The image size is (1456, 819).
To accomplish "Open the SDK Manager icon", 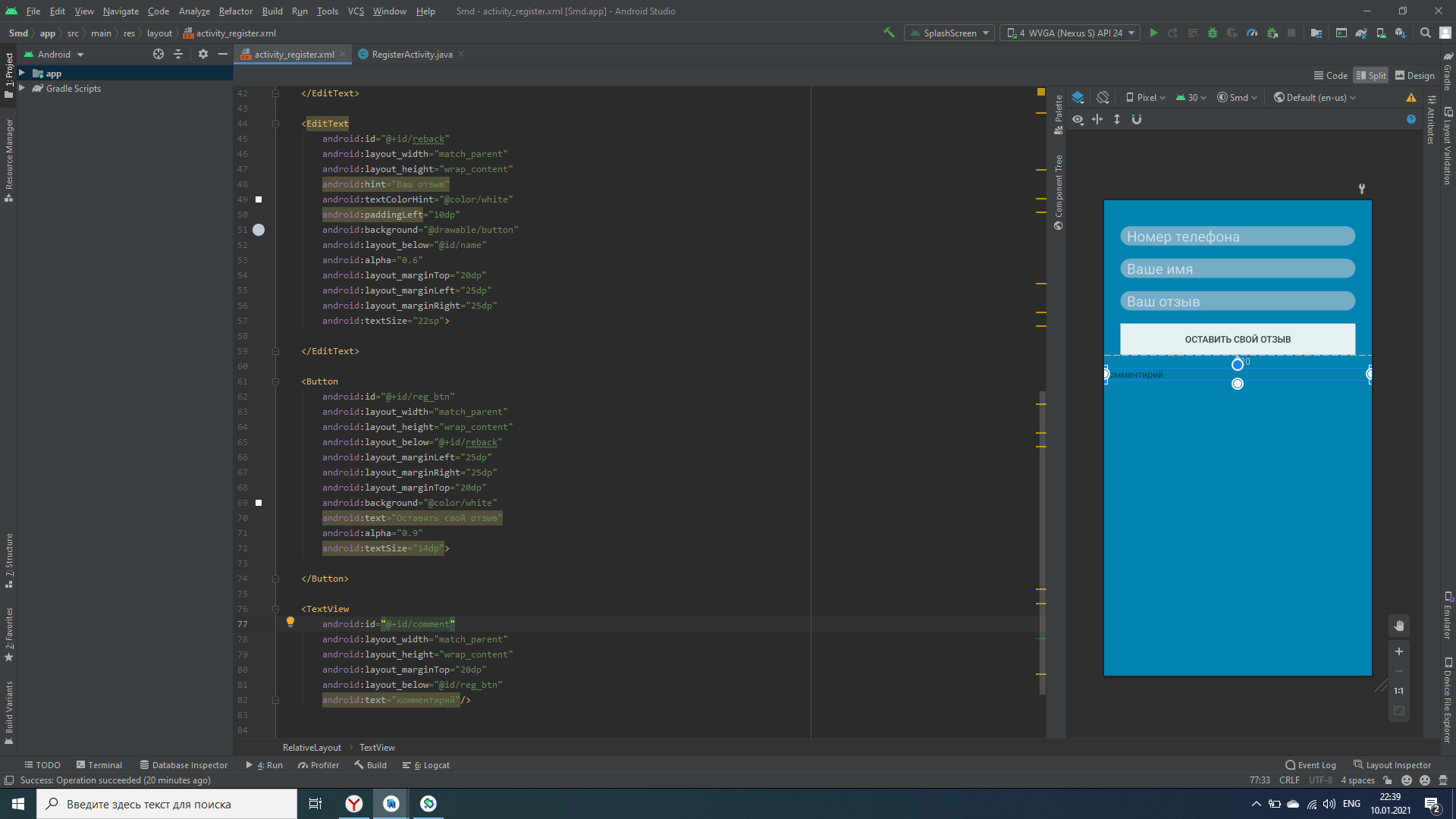I will click(1401, 33).
